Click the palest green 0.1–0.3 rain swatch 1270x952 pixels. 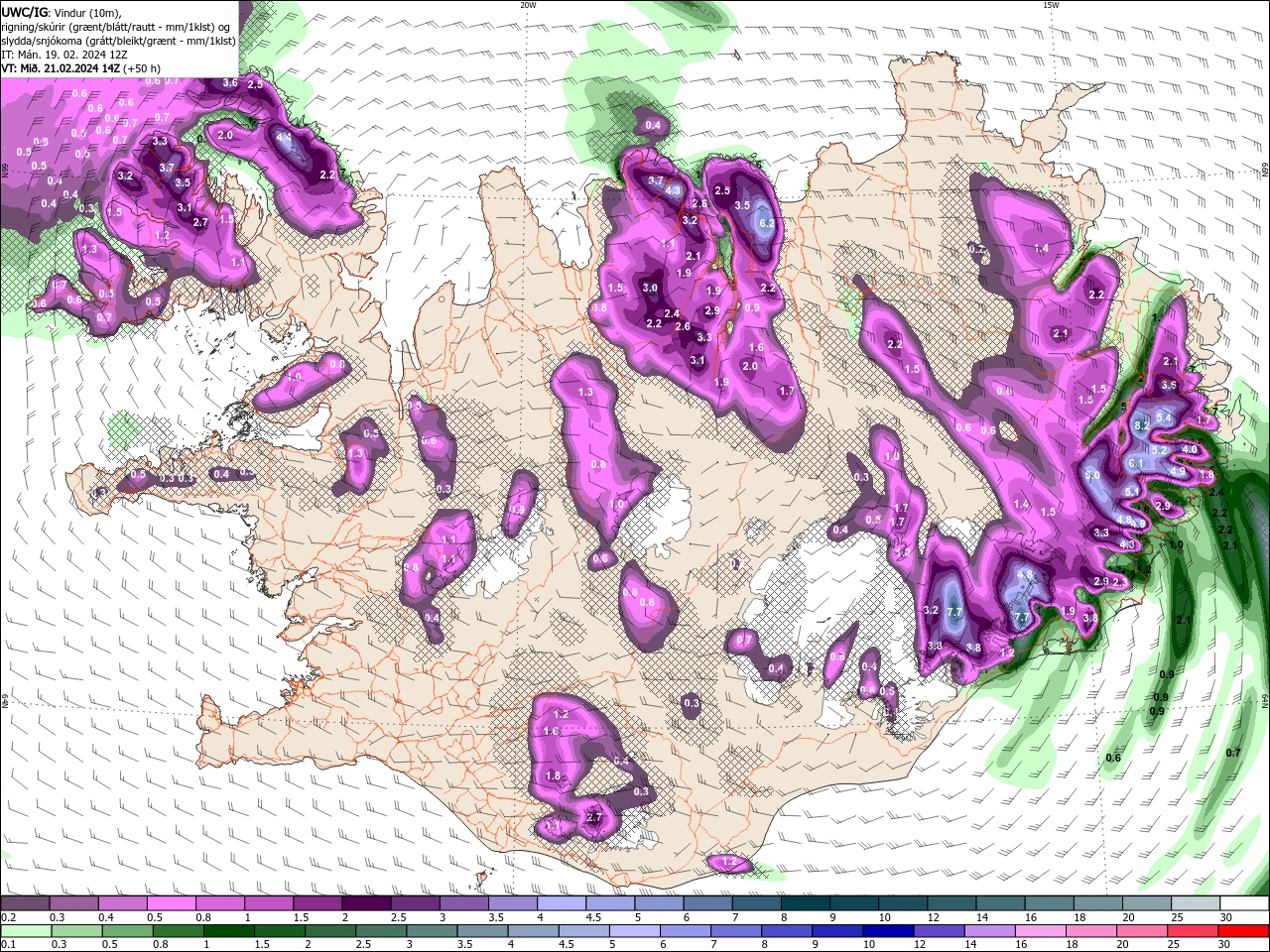click(25, 931)
